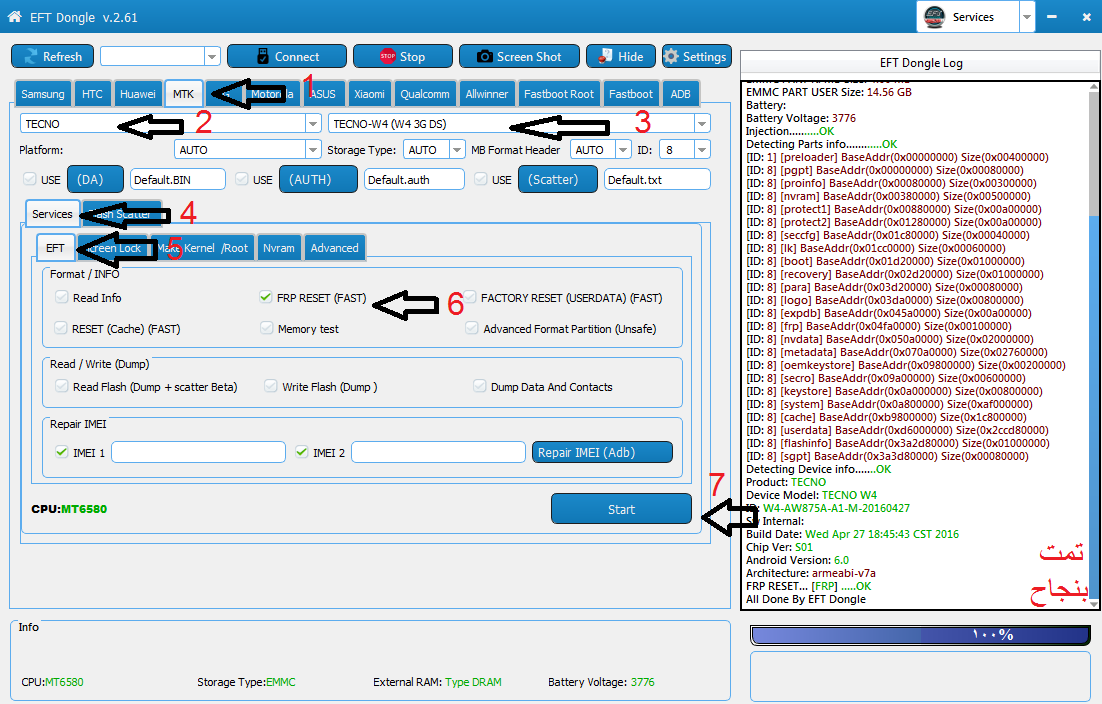Image resolution: width=1102 pixels, height=704 pixels.
Task: Expand MB Format Header dropdown
Action: tap(623, 150)
